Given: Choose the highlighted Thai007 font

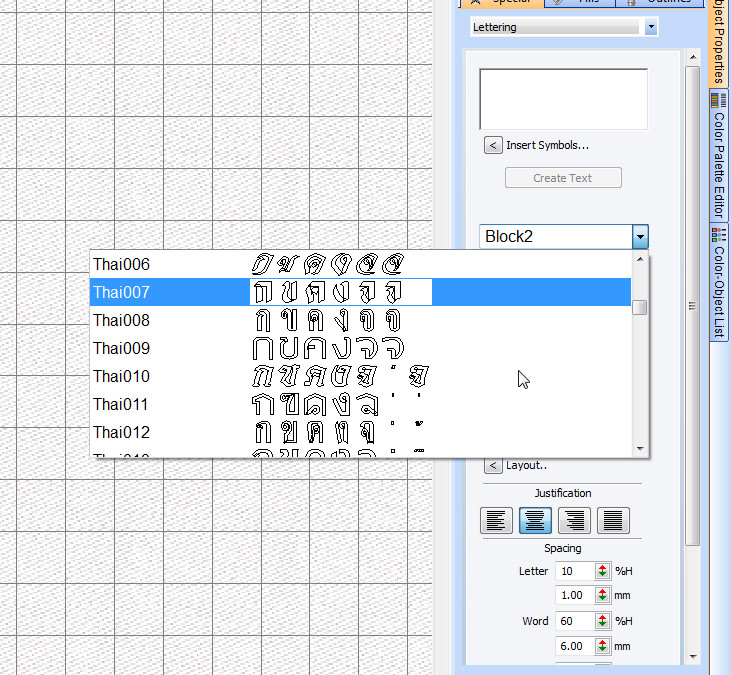Looking at the screenshot, I should [360, 292].
